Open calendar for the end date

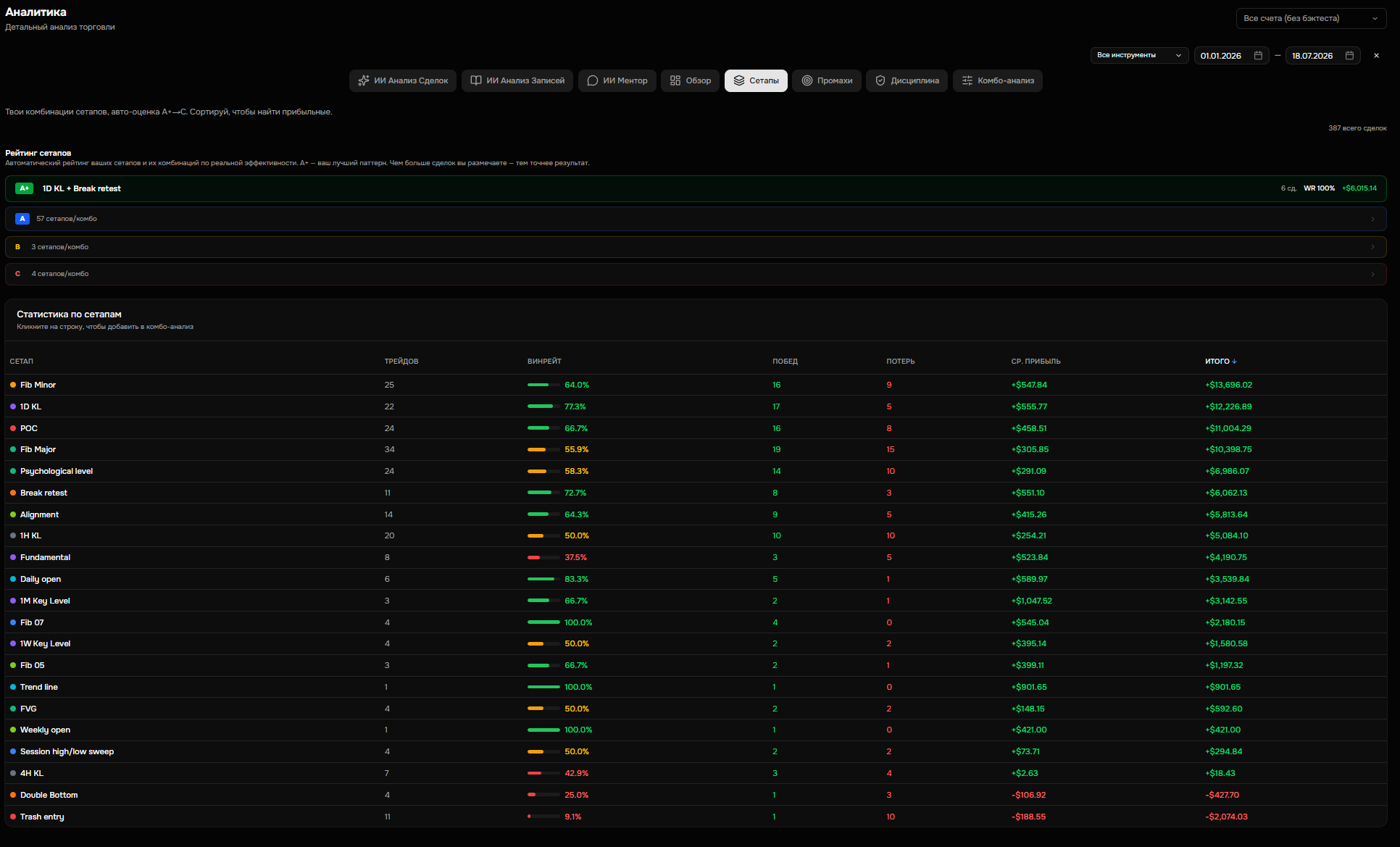point(1349,55)
